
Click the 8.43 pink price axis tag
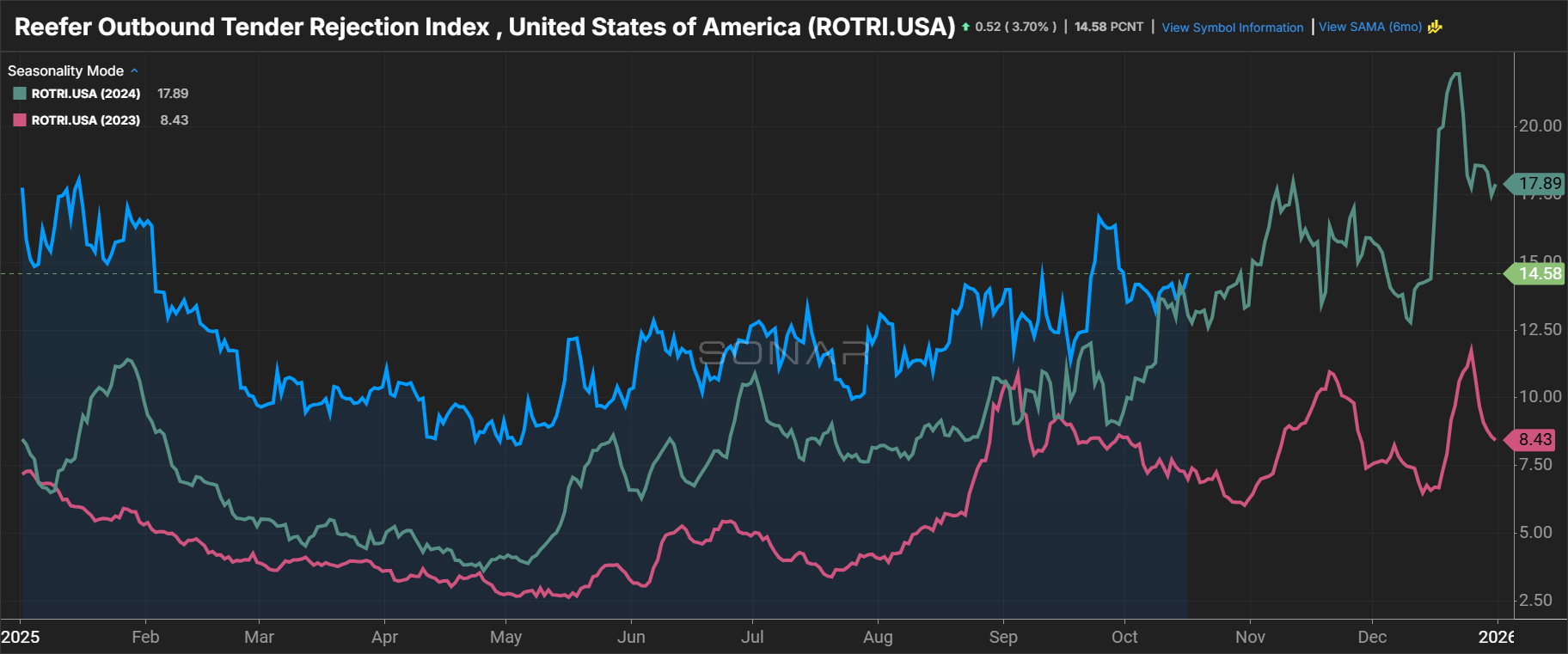point(1534,440)
